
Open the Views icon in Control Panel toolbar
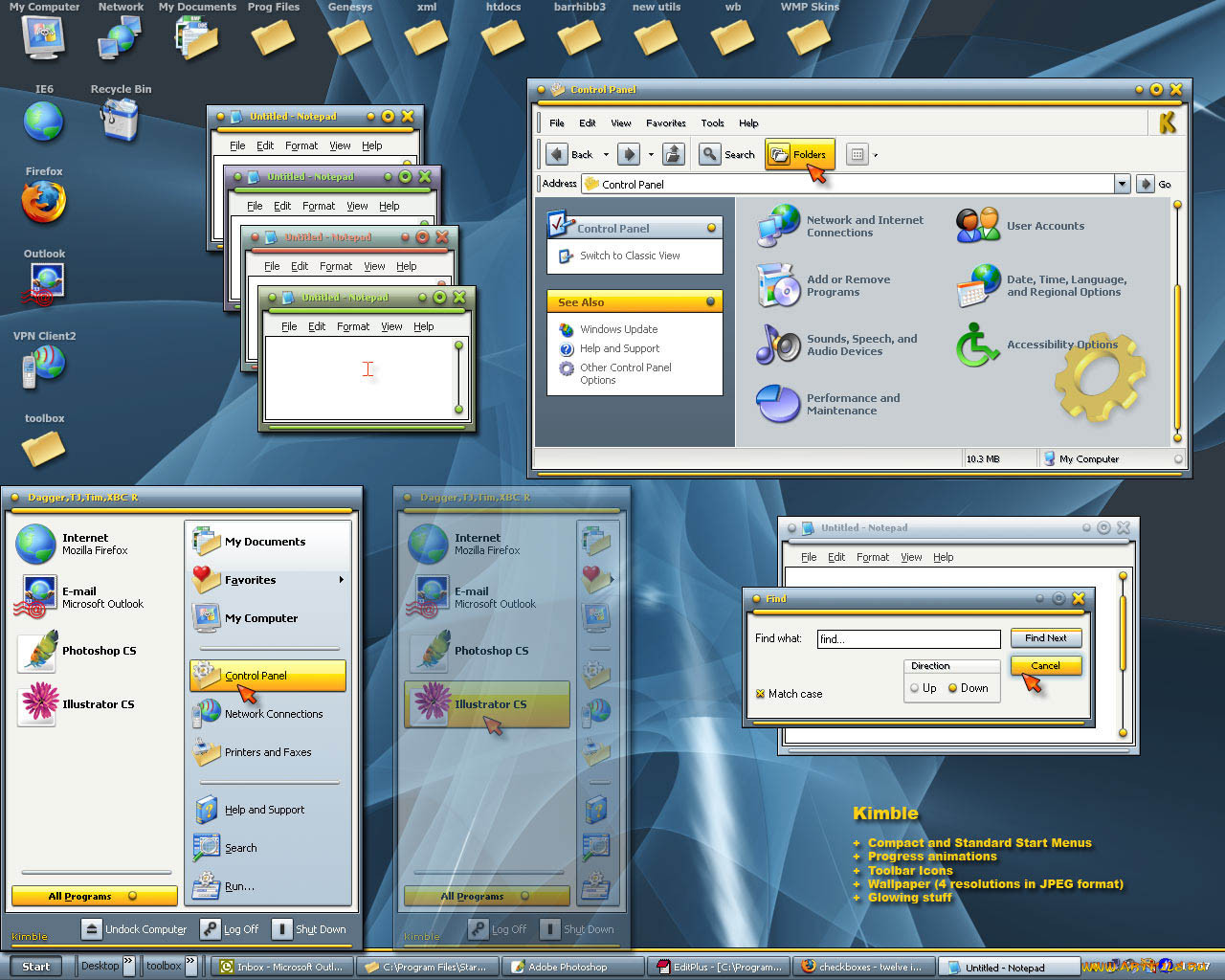coord(857,154)
